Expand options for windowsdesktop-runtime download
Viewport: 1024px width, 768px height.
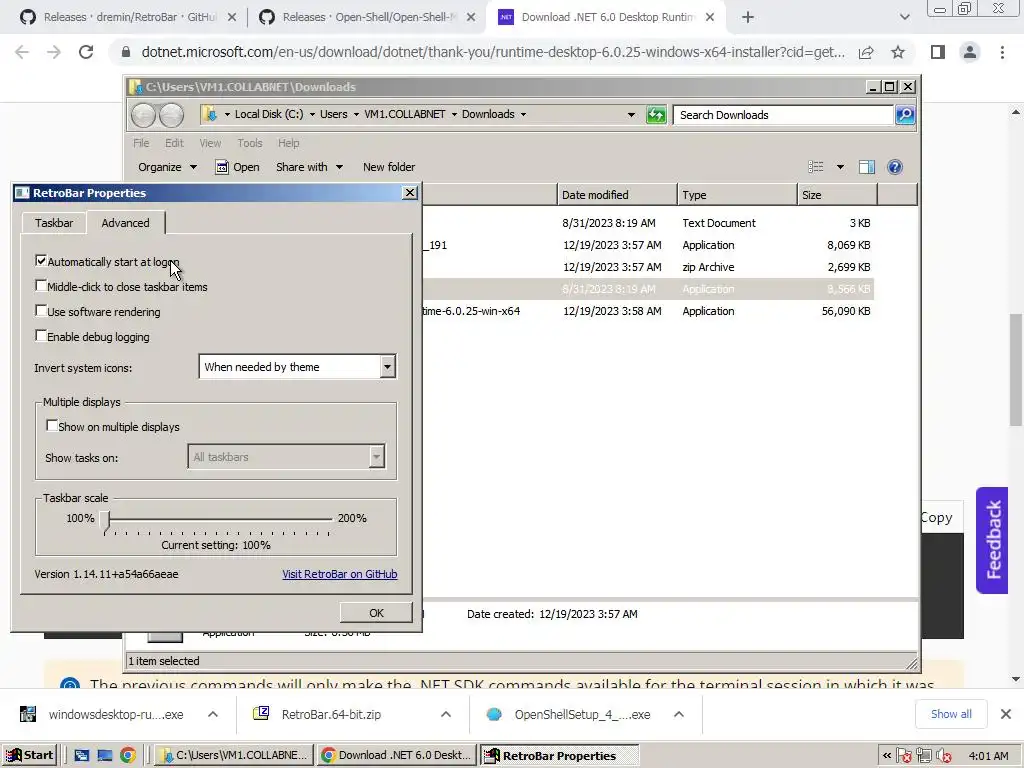coord(213,714)
